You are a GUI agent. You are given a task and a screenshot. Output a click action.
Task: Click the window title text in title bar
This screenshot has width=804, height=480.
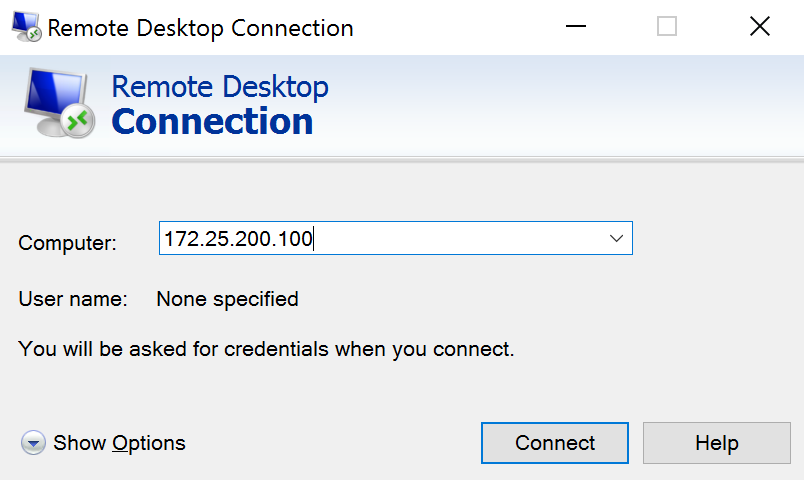[x=200, y=28]
